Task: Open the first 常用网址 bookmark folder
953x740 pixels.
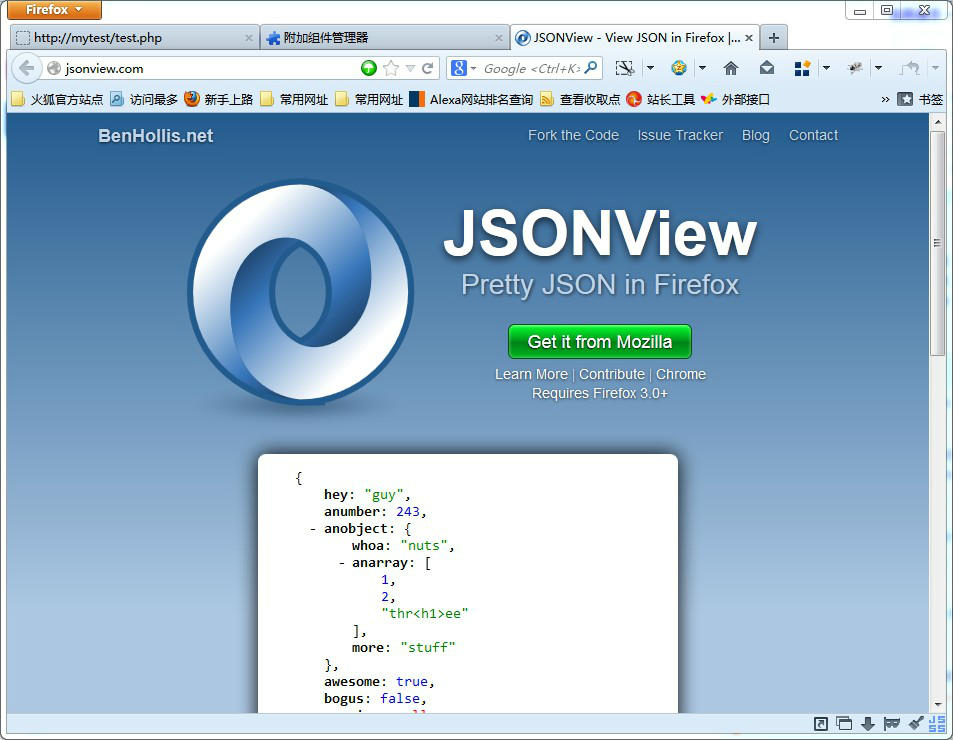Action: click(x=294, y=99)
